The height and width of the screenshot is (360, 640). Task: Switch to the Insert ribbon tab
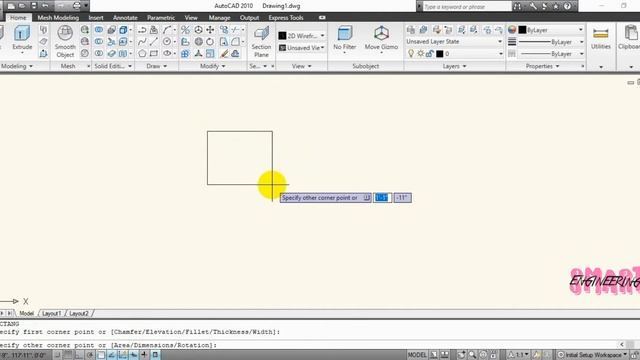tap(96, 18)
